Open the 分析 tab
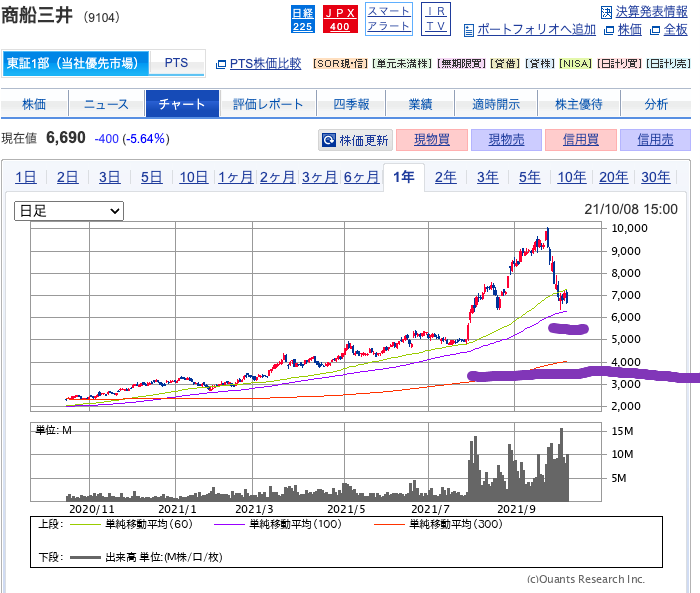The width and height of the screenshot is (700, 593). (x=656, y=104)
